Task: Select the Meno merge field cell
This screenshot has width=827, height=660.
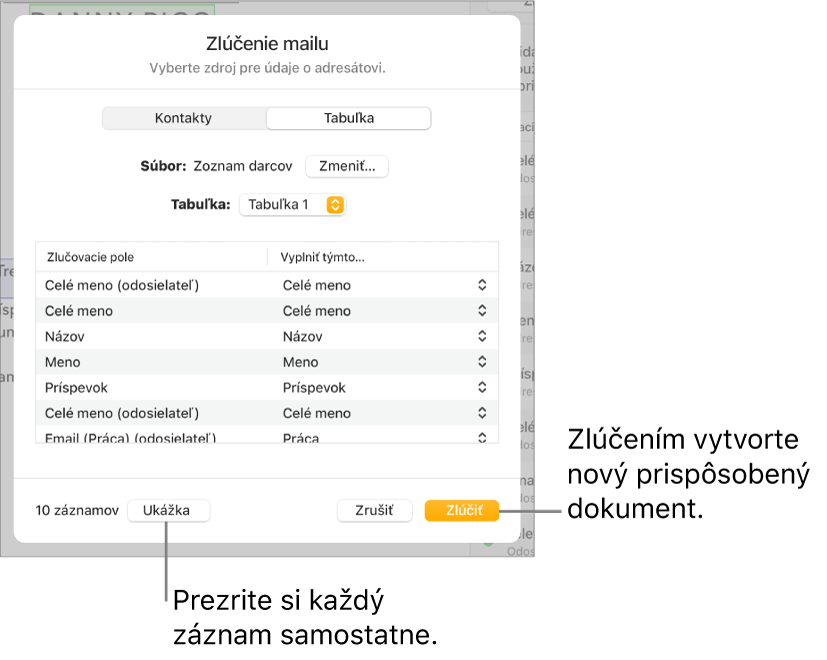Action: click(x=63, y=362)
